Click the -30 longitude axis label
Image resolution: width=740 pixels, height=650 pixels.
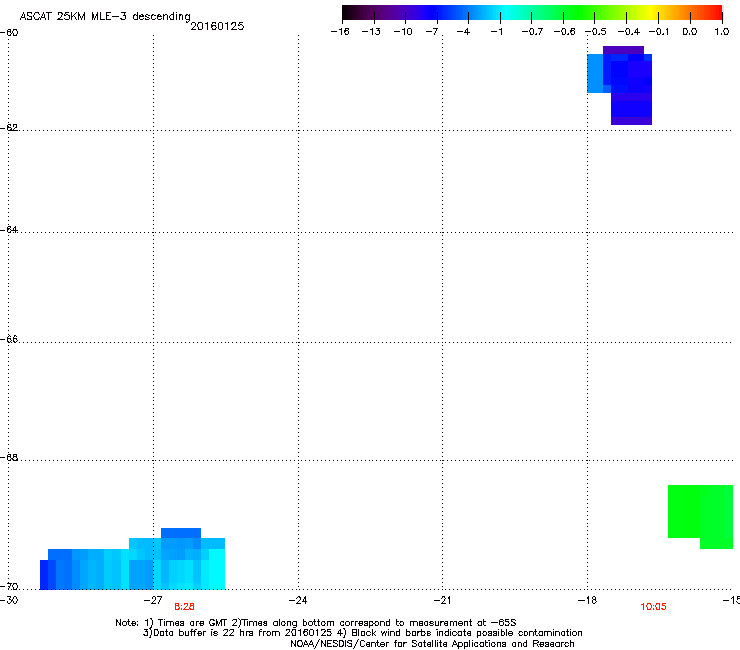(9, 600)
